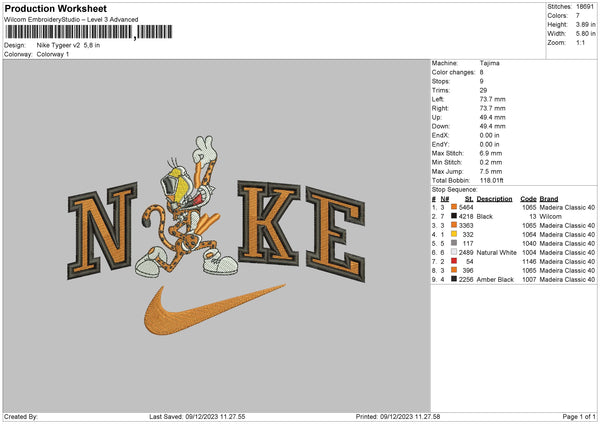
Task: Select stitch count 2256 in row 9
Action: pyautogui.click(x=466, y=280)
